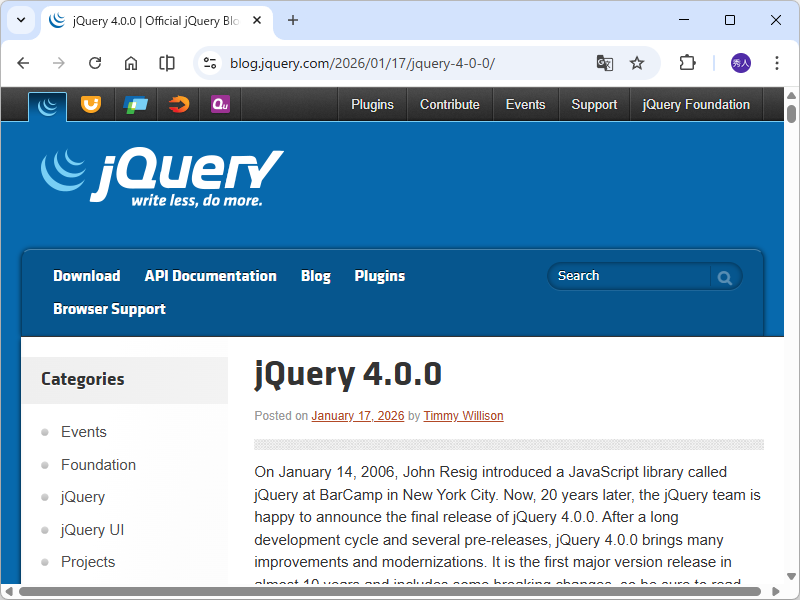Image resolution: width=800 pixels, height=600 pixels.
Task: Click the vertical scrollbar down arrow
Action: click(x=791, y=576)
